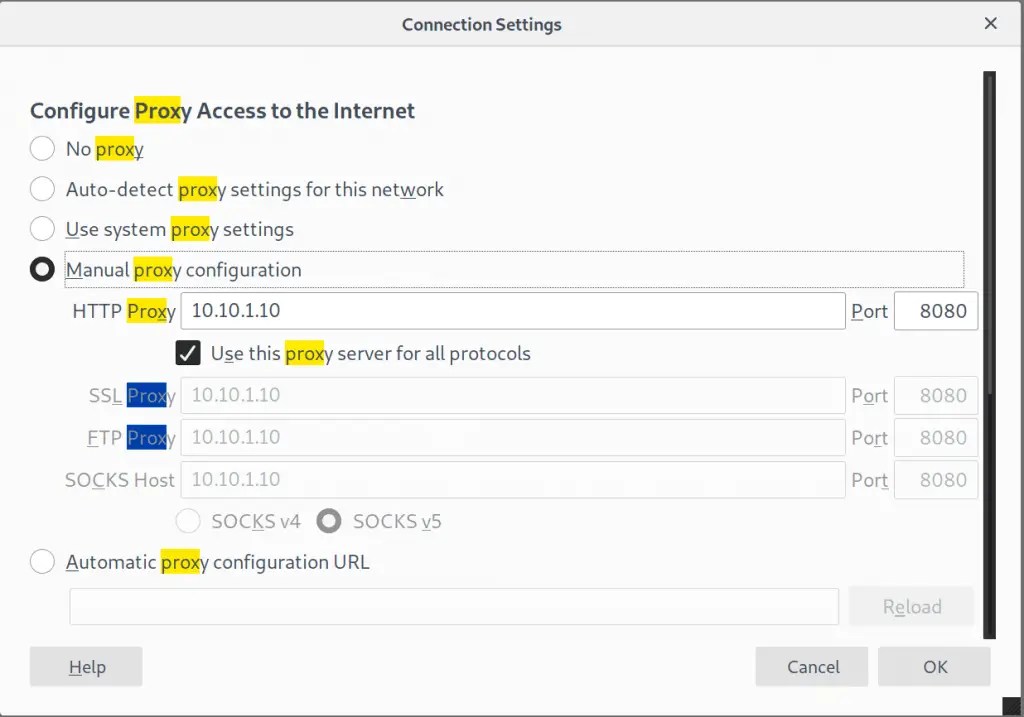
Task: Select Use system proxy settings
Action: coord(42,228)
